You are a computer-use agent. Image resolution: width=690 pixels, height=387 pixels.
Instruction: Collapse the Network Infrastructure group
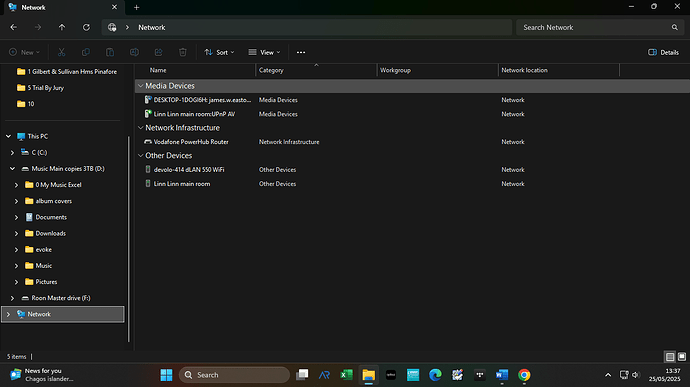tap(140, 128)
